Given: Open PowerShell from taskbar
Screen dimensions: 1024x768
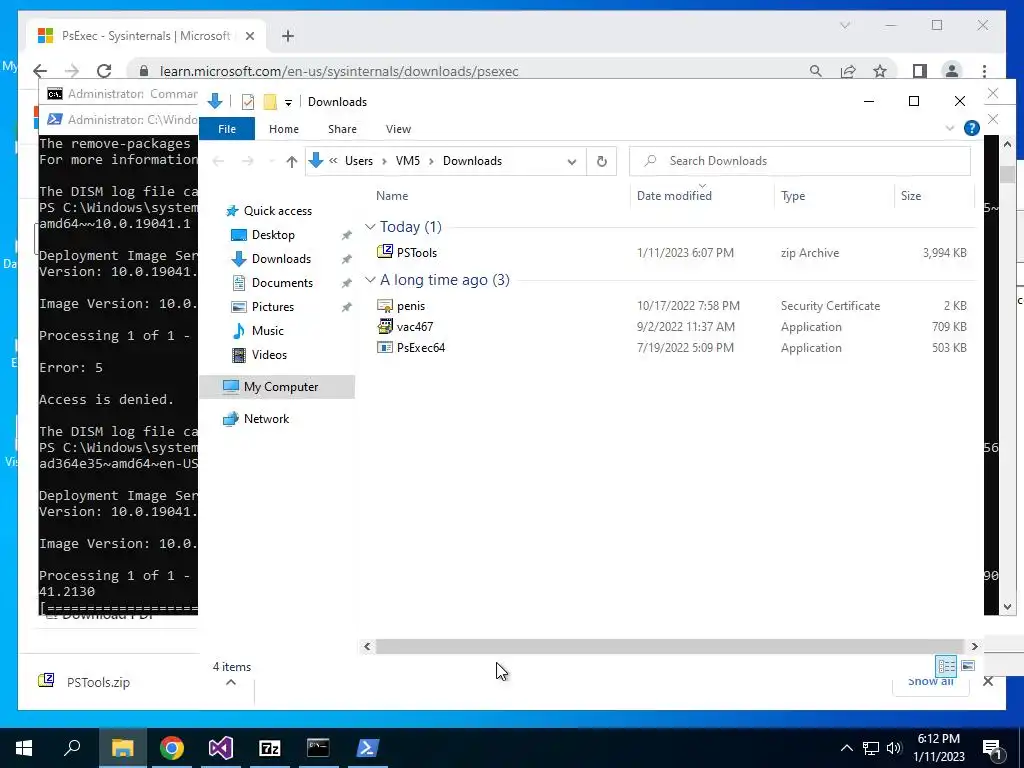Looking at the screenshot, I should click(x=368, y=748).
